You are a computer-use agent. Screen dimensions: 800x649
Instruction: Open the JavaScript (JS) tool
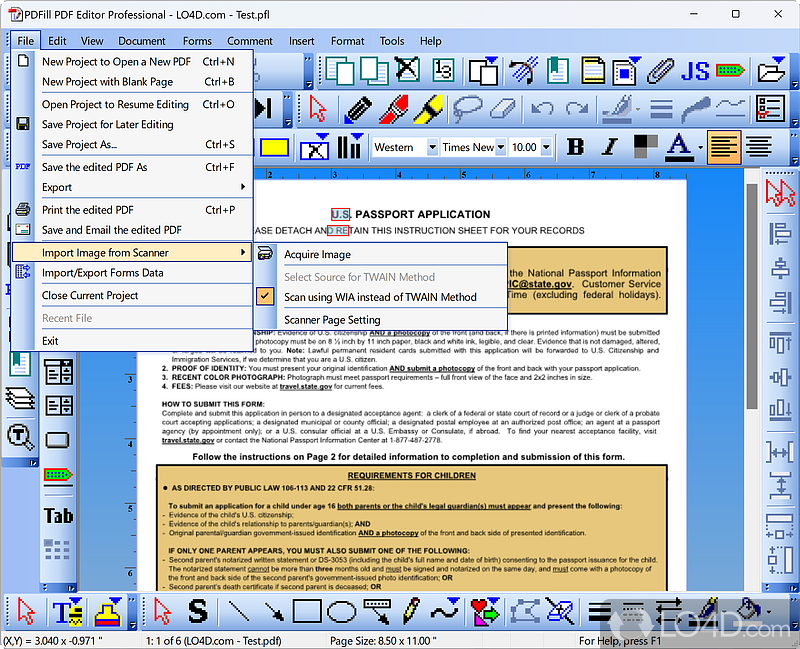[695, 71]
